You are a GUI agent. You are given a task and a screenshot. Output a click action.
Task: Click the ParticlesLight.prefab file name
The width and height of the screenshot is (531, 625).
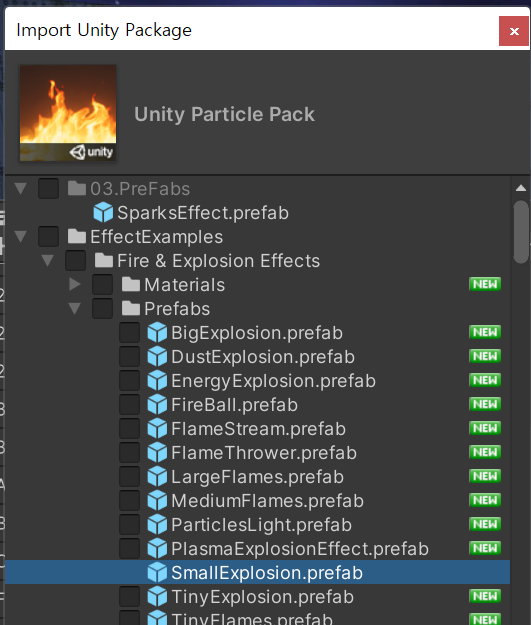[x=262, y=525]
